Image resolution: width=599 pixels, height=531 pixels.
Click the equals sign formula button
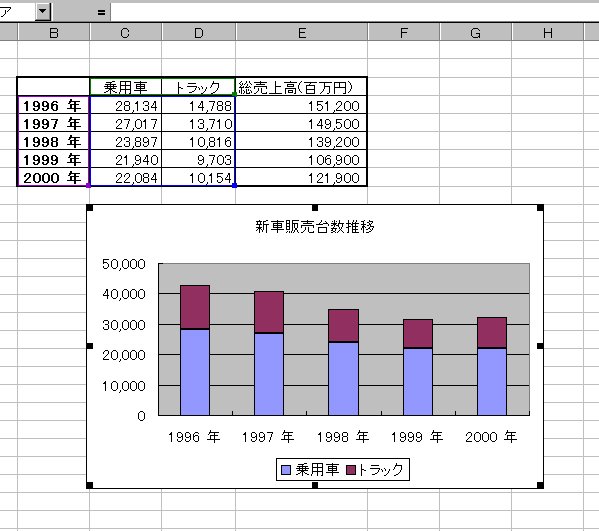click(101, 13)
